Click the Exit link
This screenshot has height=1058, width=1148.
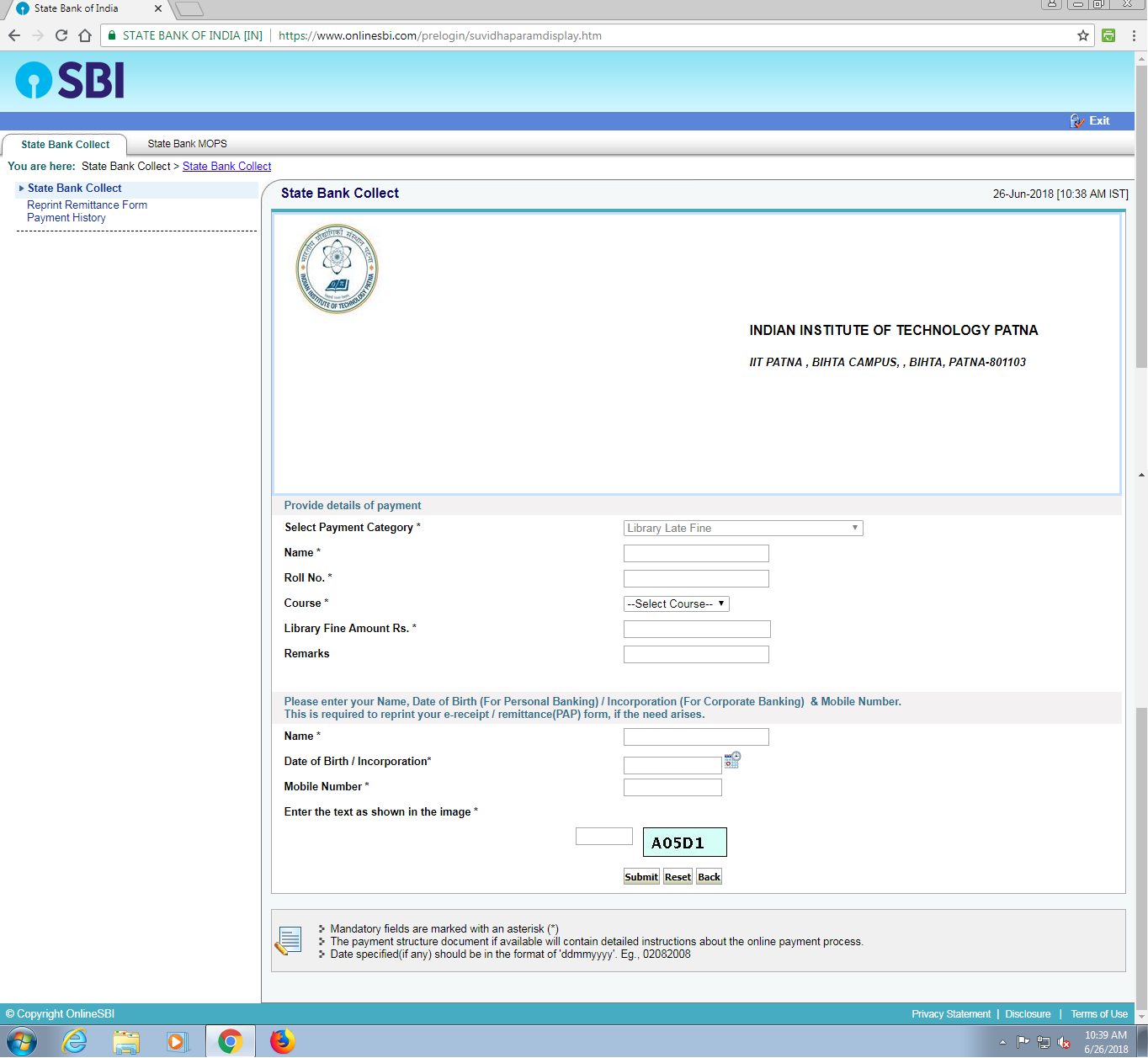(x=1099, y=121)
